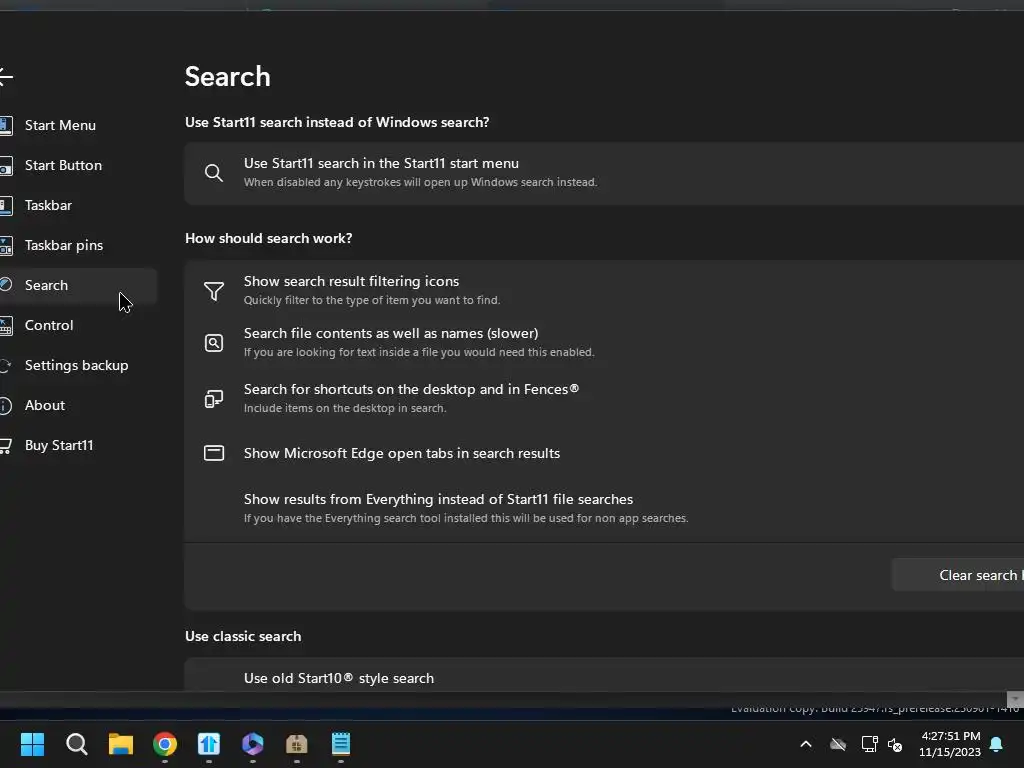Open the Buy Start11 page
This screenshot has width=1024, height=768.
(x=59, y=445)
